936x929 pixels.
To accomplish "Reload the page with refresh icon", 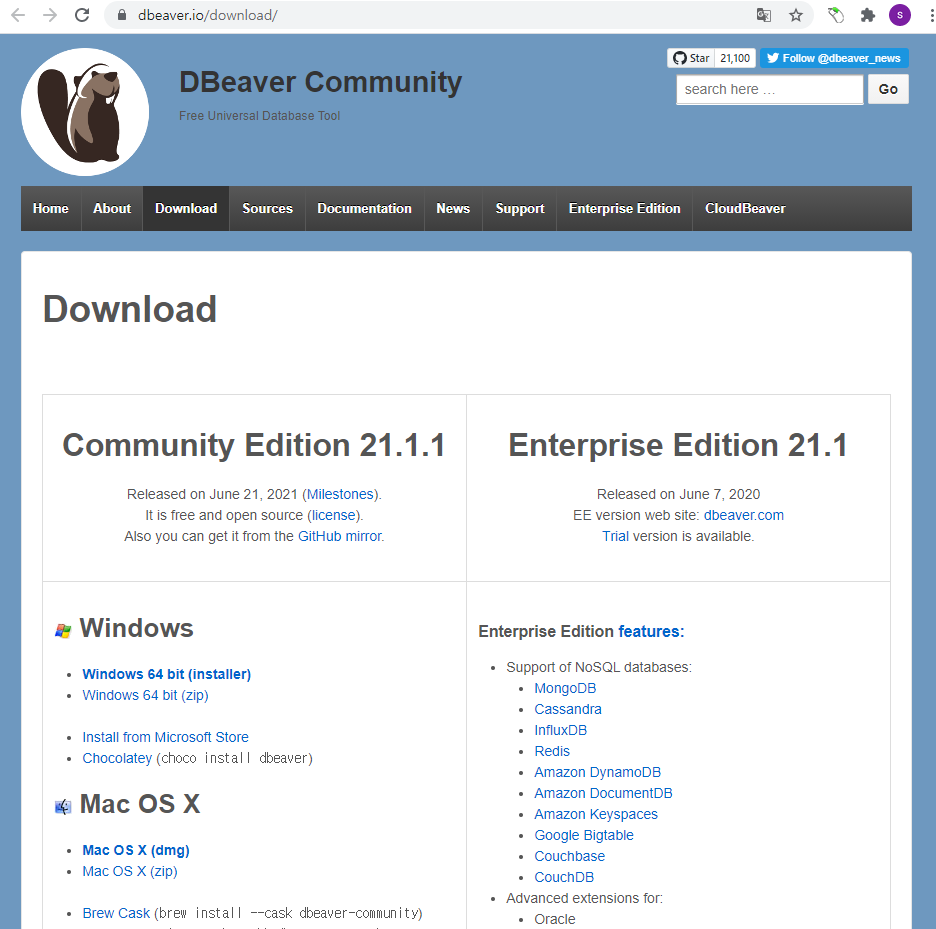I will (82, 15).
